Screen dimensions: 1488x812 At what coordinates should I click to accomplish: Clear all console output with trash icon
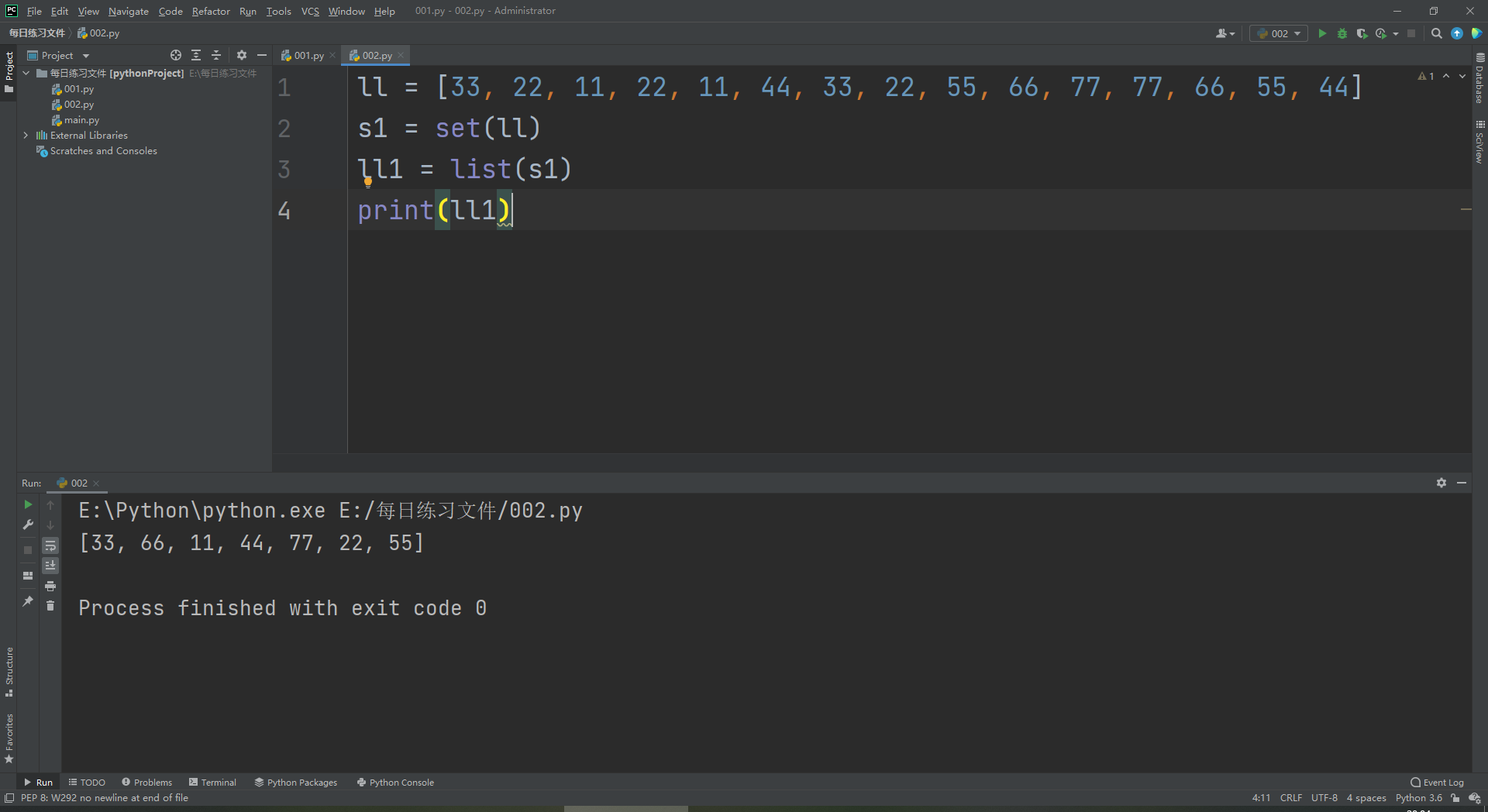tap(50, 605)
